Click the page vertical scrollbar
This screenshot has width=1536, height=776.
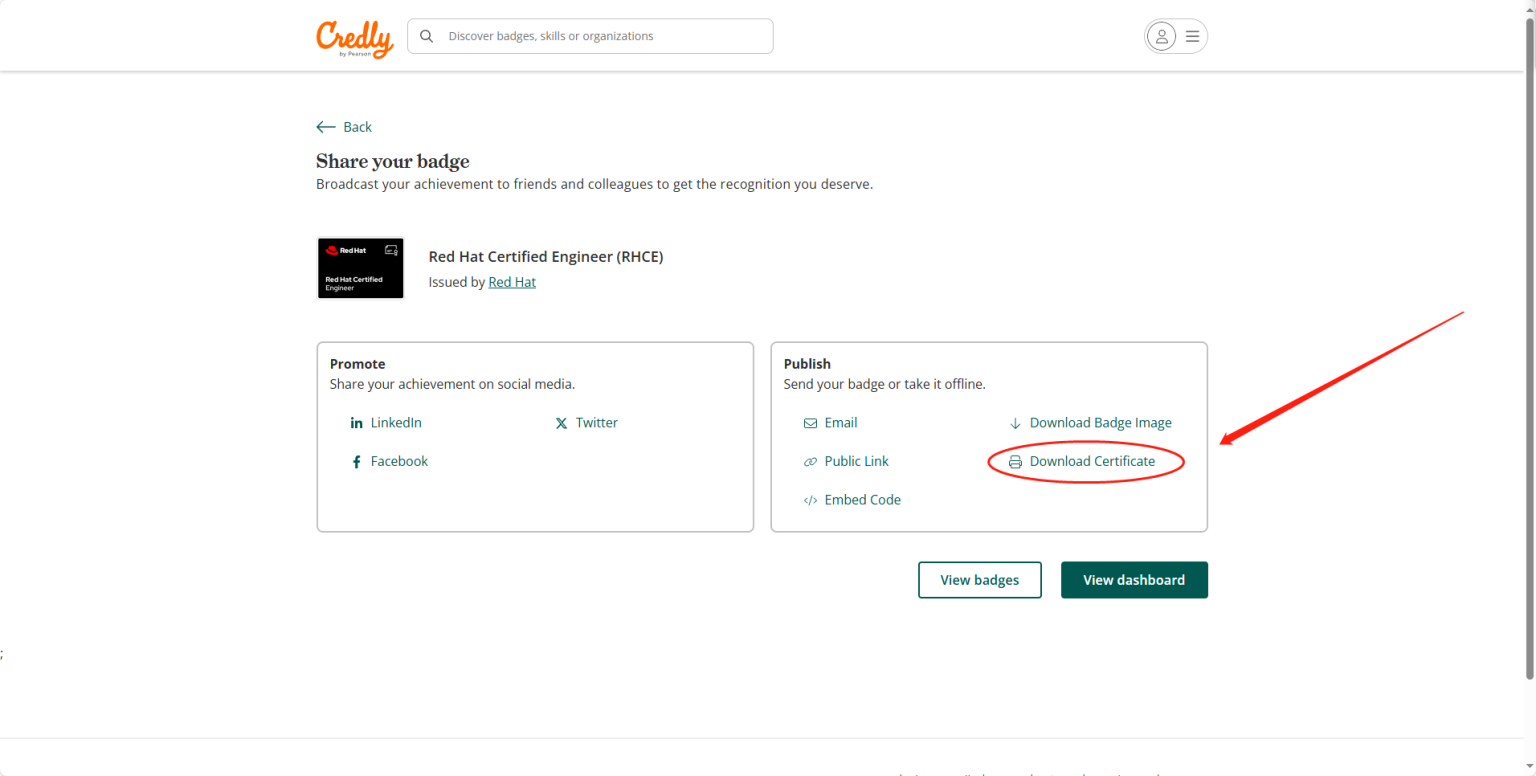(1528, 350)
